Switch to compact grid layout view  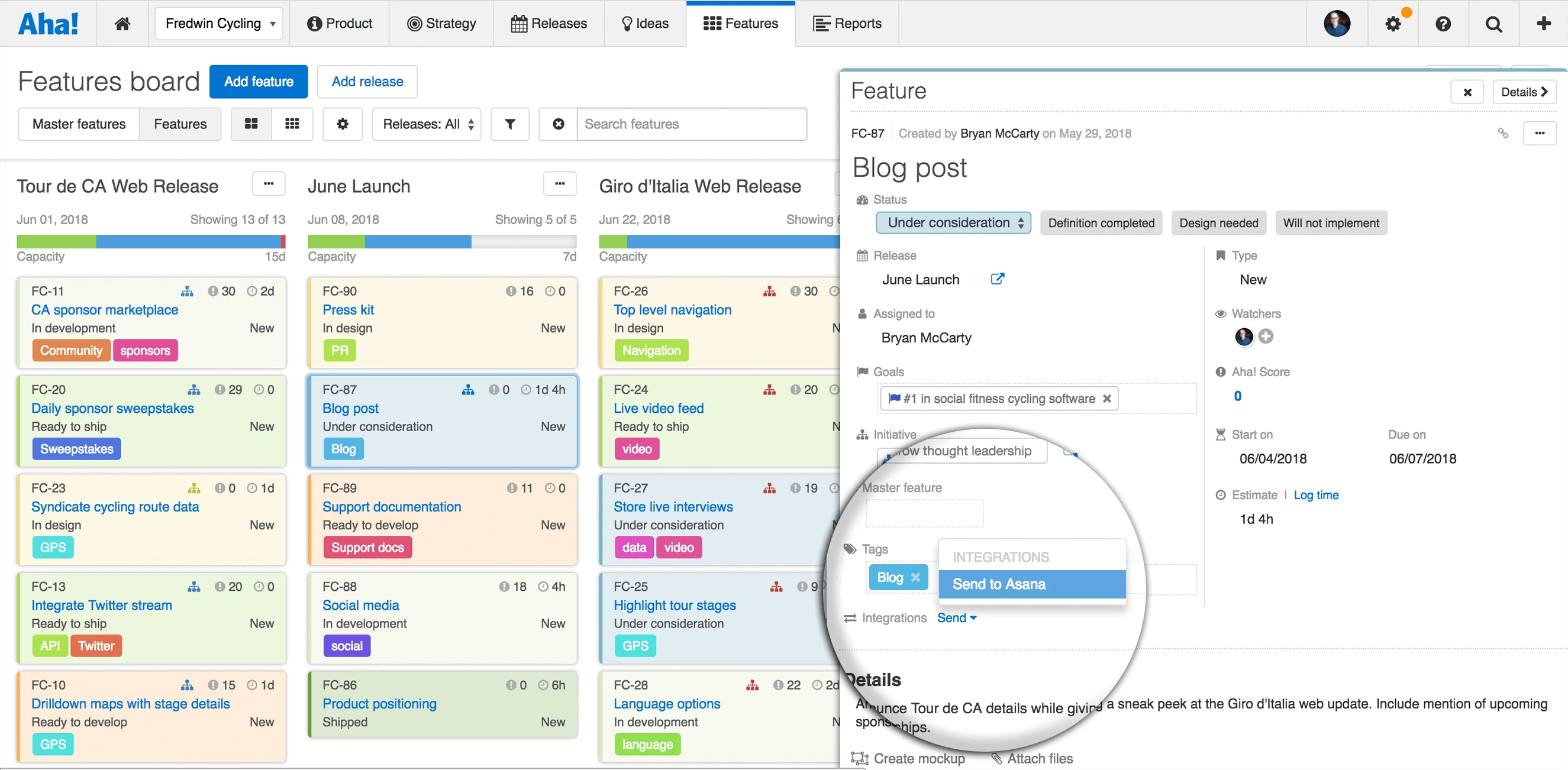pyautogui.click(x=292, y=124)
